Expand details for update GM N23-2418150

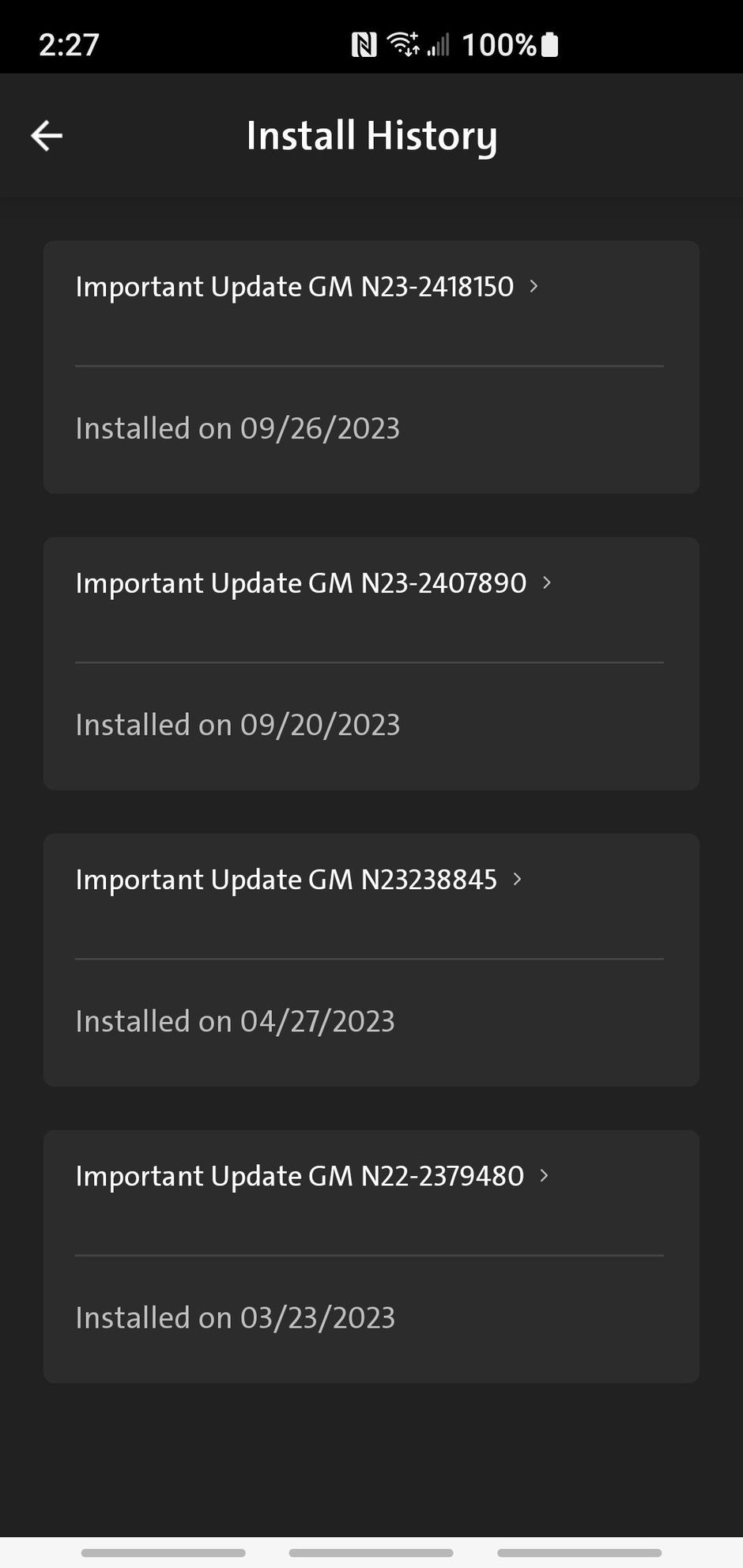click(x=534, y=287)
